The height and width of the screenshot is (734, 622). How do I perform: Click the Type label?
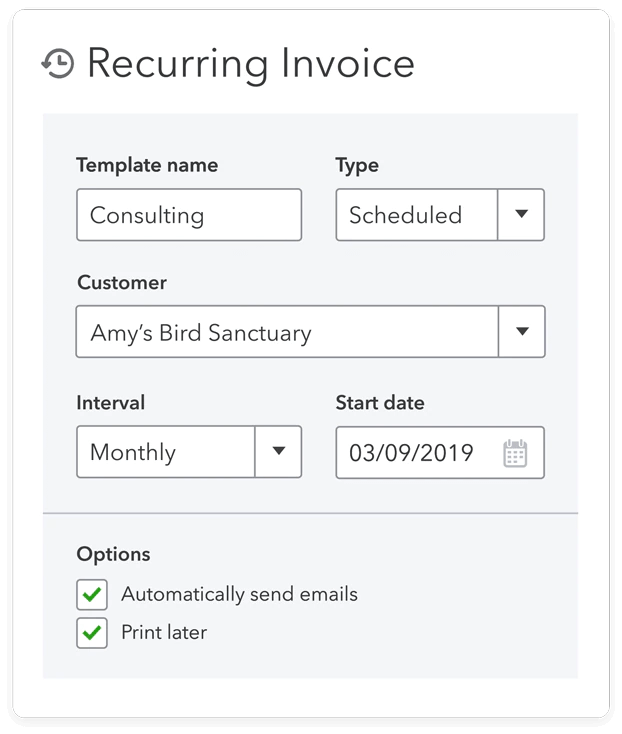coord(357,166)
